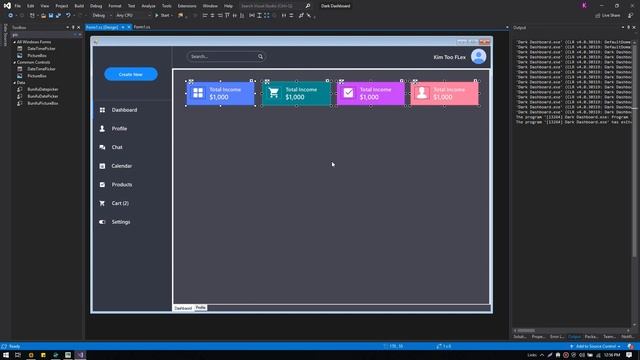Open the Debug configuration dropdown
640x360 pixels.
click(x=102, y=16)
